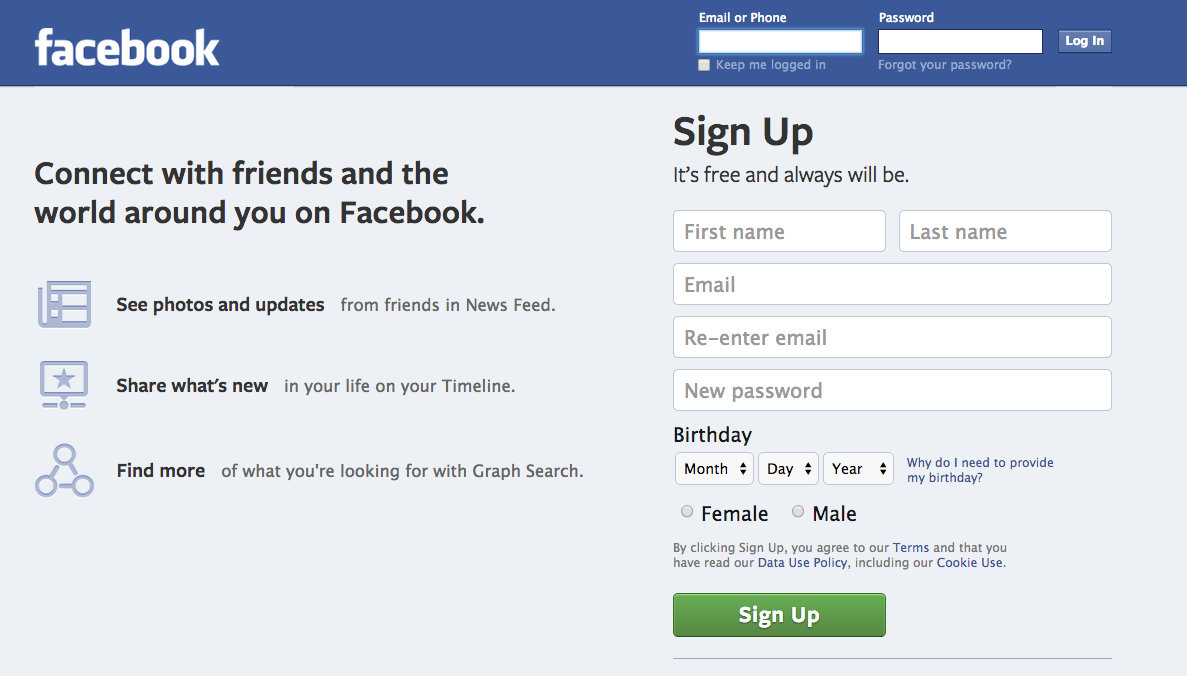Select the Male radio button
Image resolution: width=1187 pixels, height=676 pixels.
pos(798,512)
